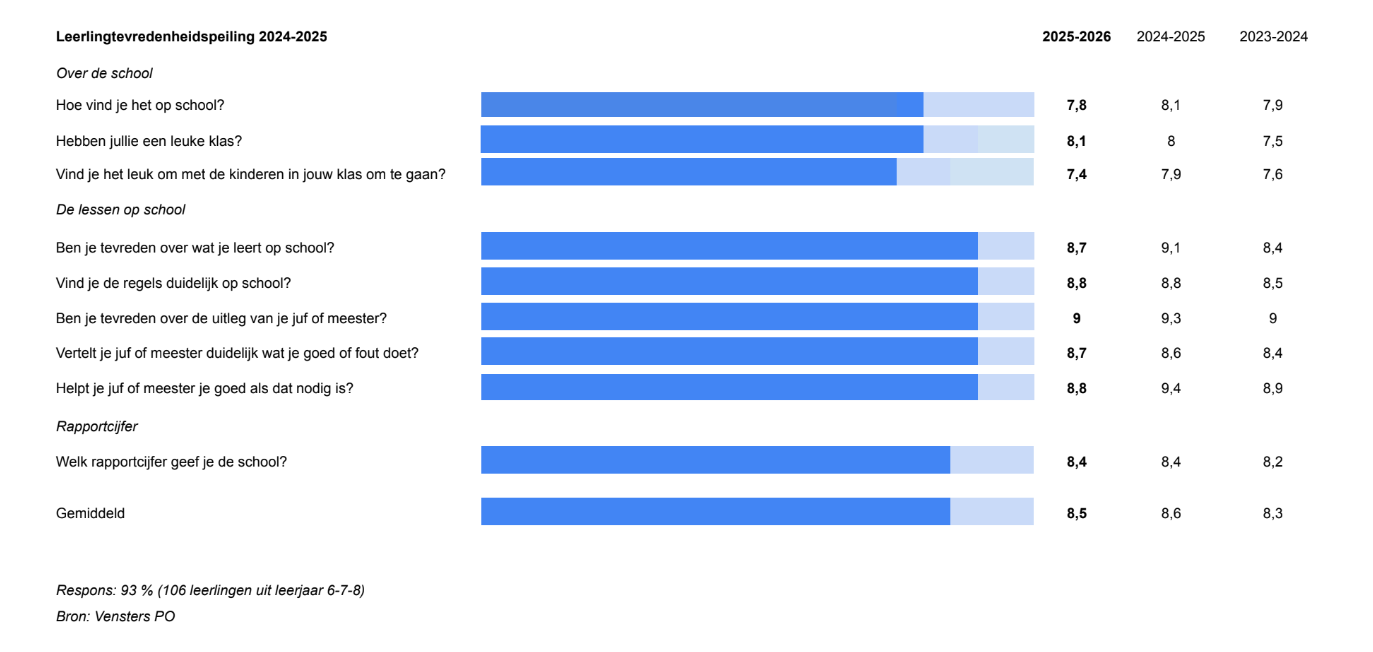This screenshot has width=1373, height=652.
Task: Click the 2025-2026 column header
Action: pos(1076,37)
